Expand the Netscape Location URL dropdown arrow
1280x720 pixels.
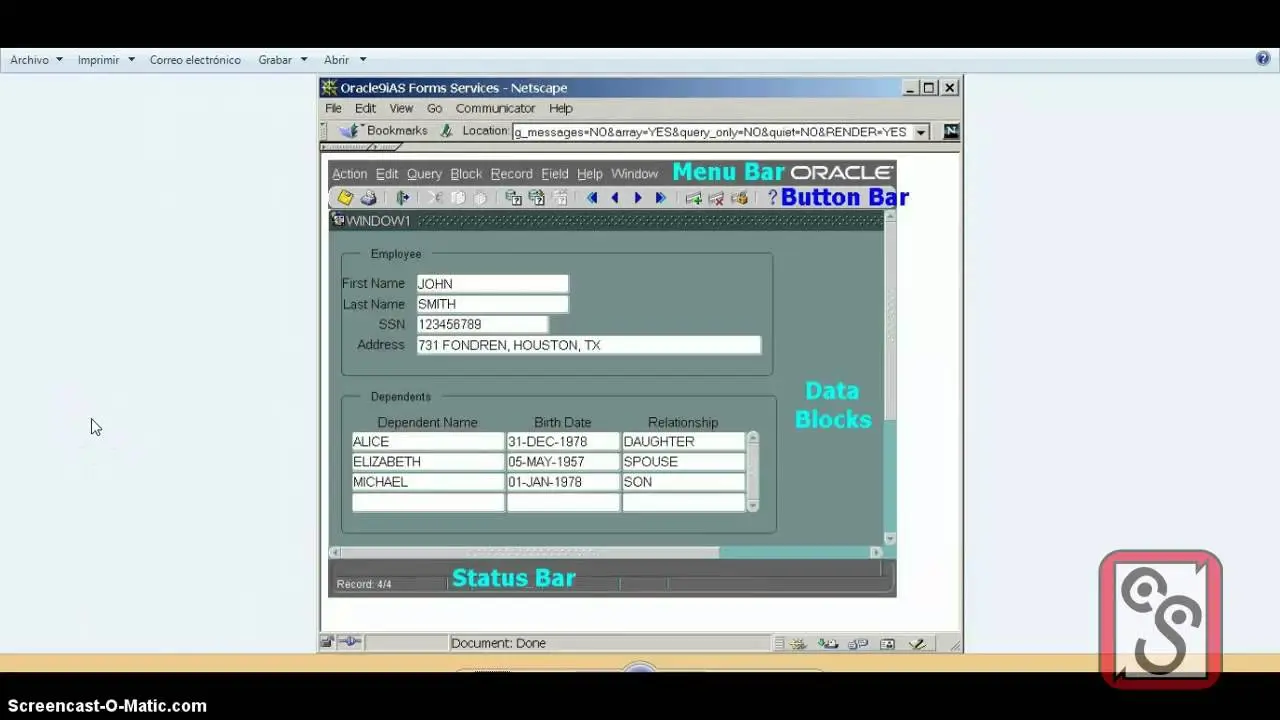coord(921,132)
